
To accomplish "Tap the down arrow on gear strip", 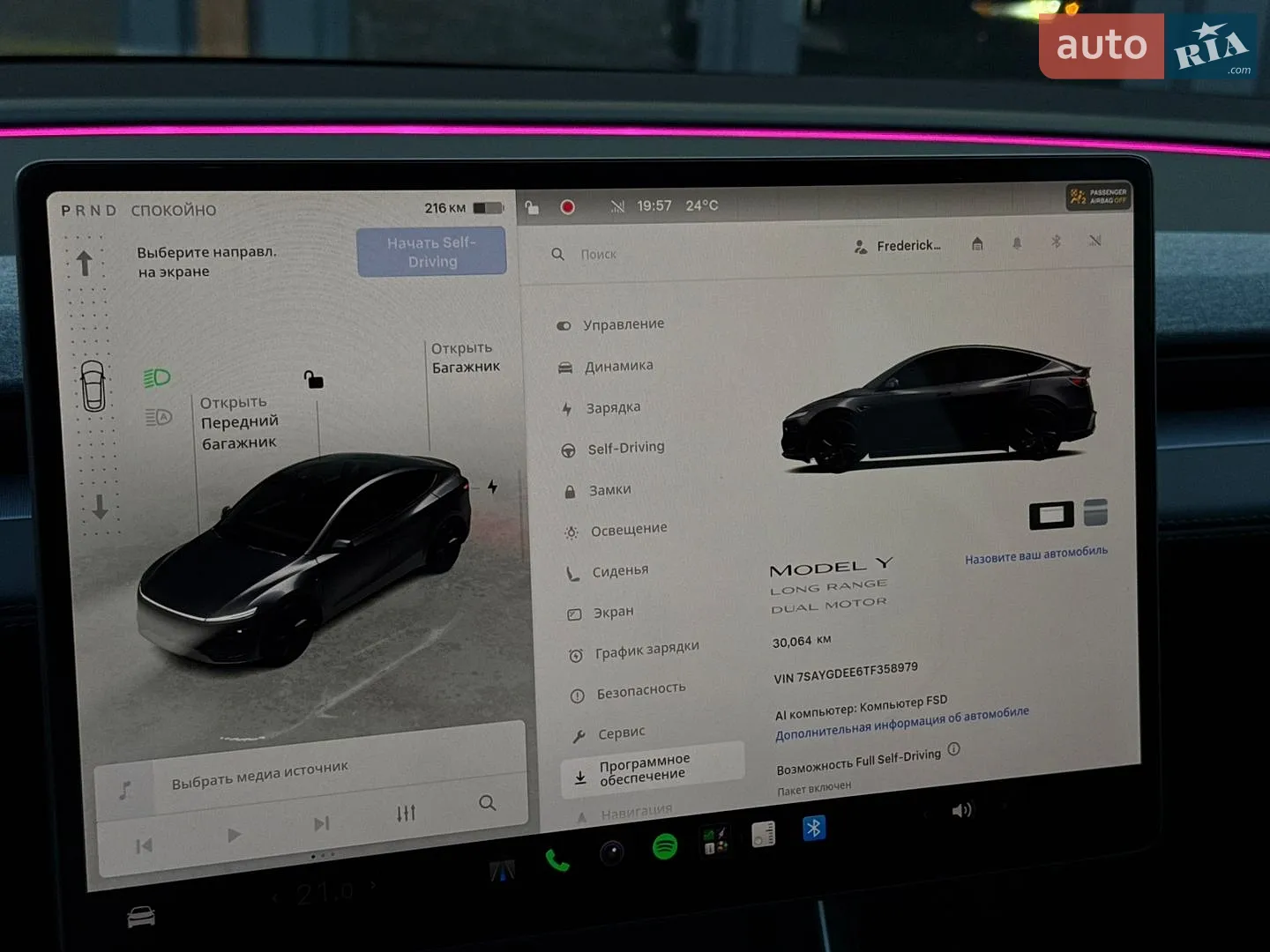I will (x=100, y=506).
